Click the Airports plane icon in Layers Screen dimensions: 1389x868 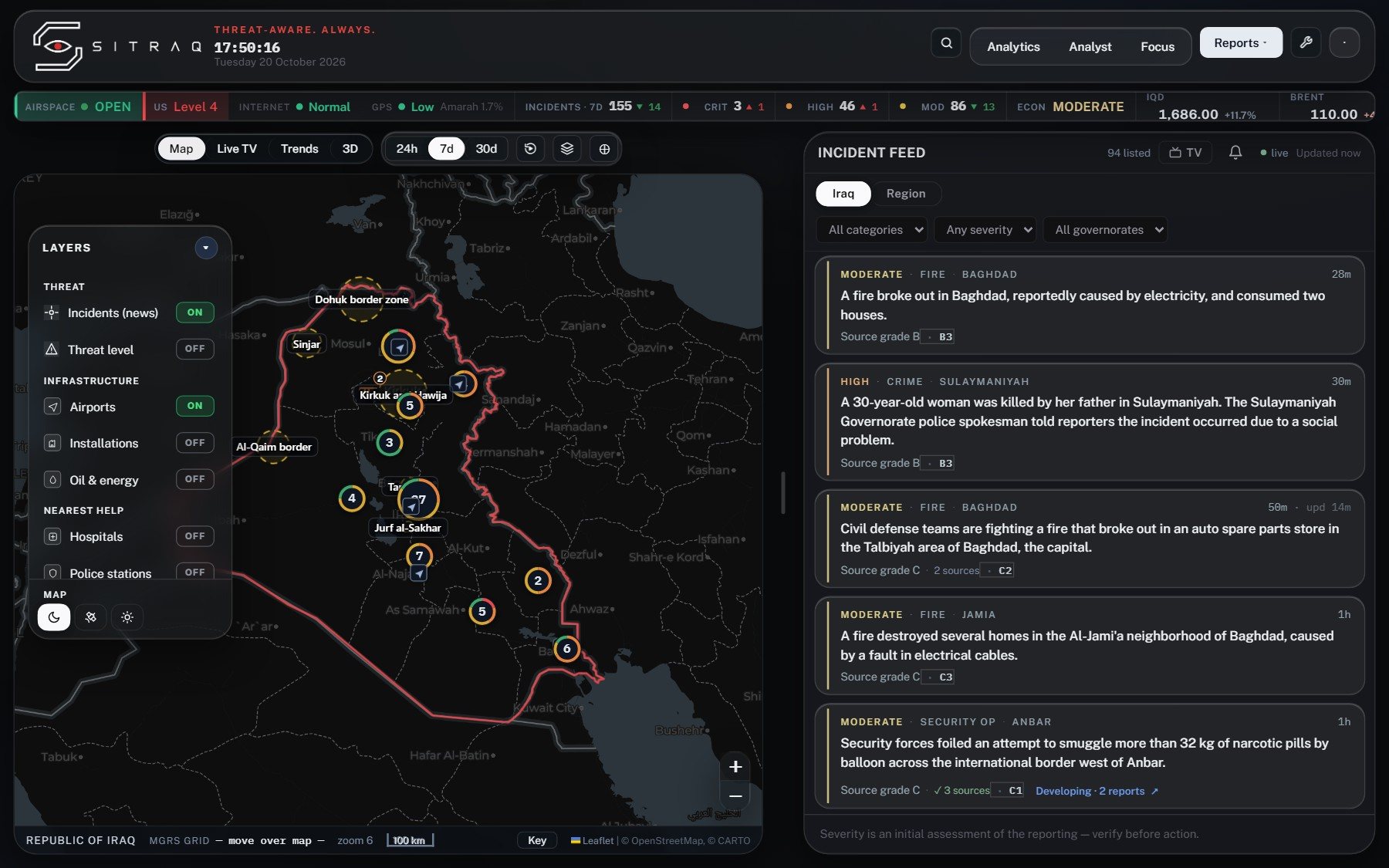tap(52, 407)
